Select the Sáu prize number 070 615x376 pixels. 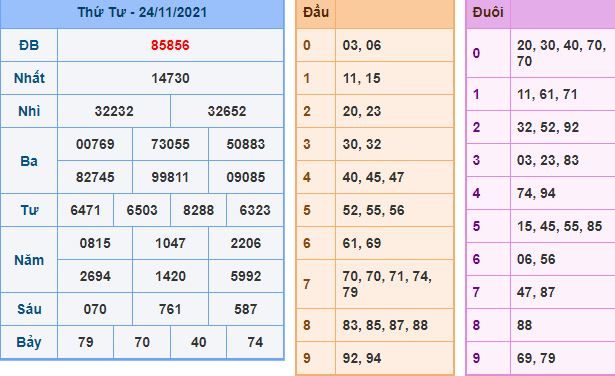pos(95,309)
